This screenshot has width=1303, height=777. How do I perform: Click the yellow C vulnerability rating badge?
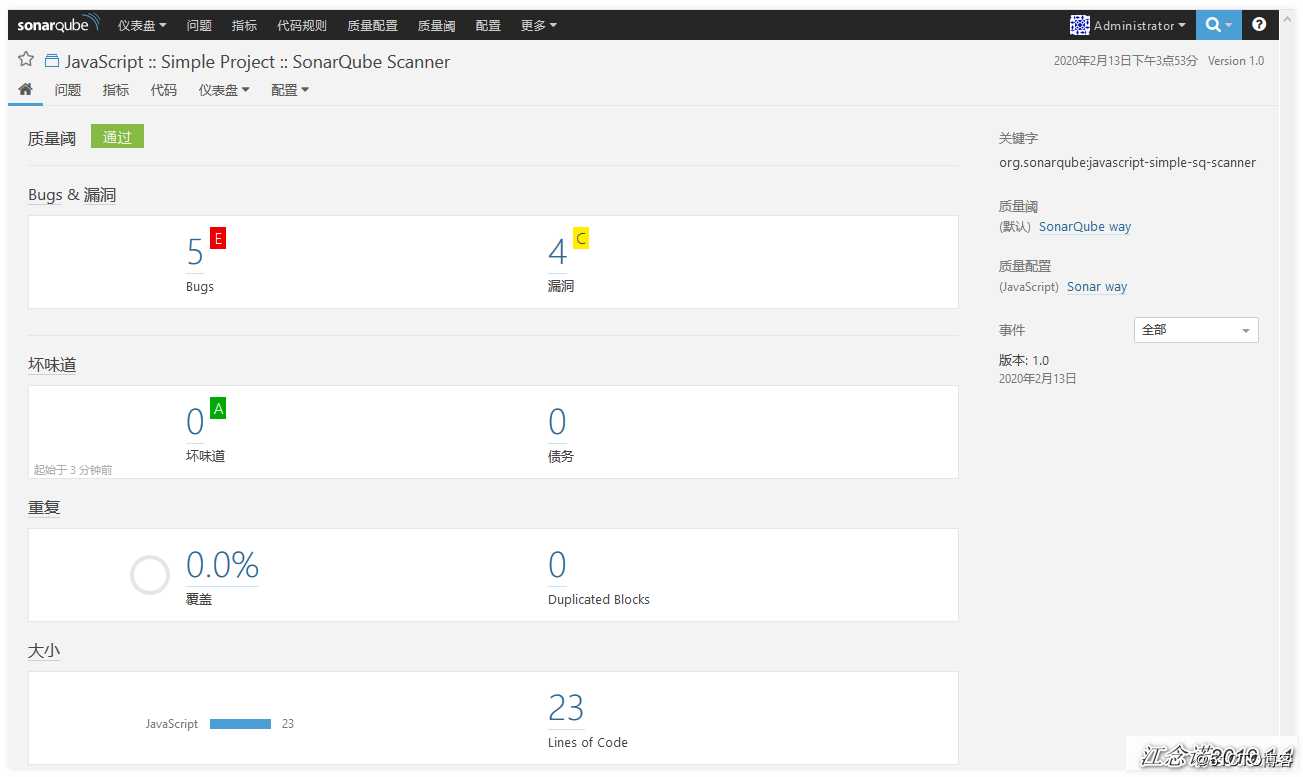581,238
